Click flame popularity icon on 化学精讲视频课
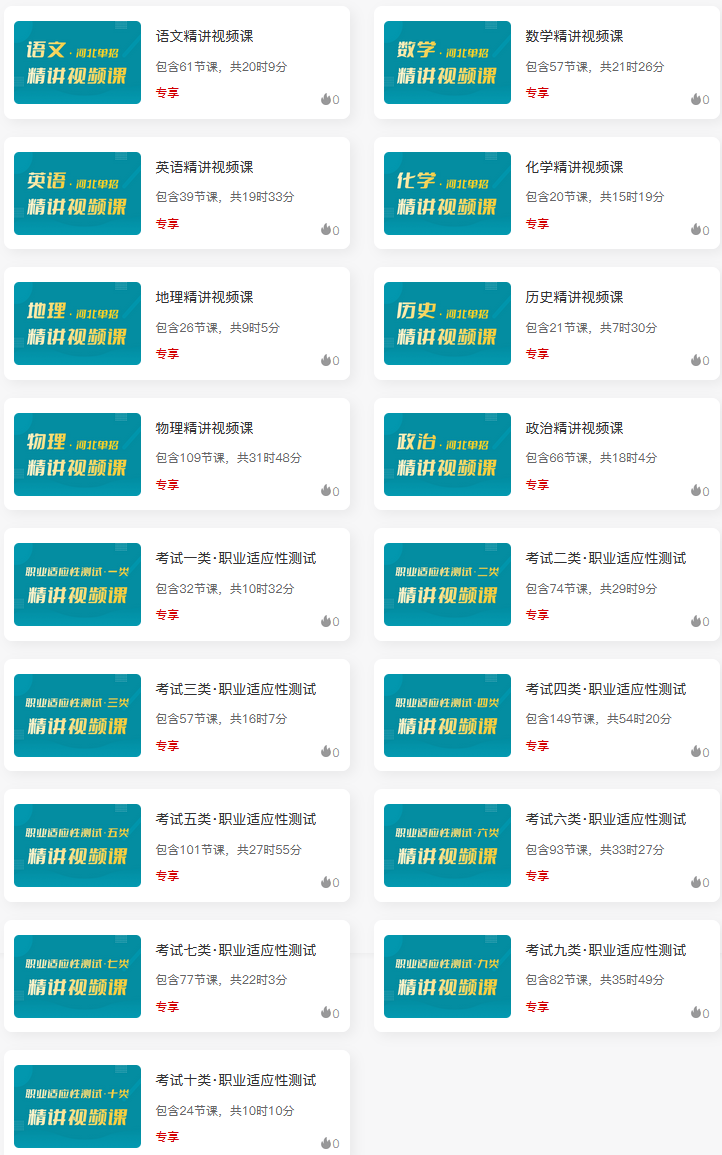This screenshot has height=1155, width=722. (x=695, y=229)
